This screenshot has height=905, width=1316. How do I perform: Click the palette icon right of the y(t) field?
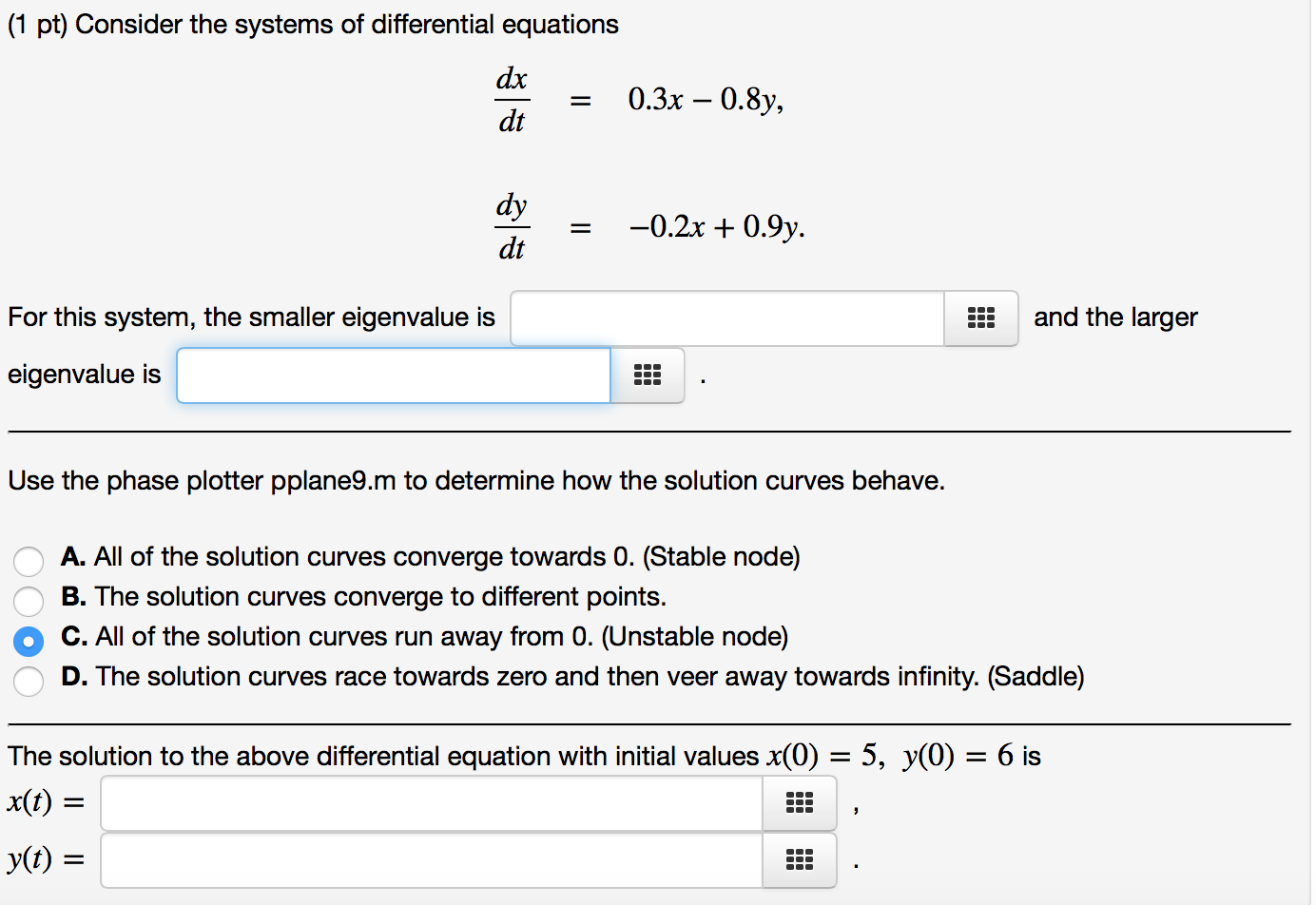(x=800, y=859)
